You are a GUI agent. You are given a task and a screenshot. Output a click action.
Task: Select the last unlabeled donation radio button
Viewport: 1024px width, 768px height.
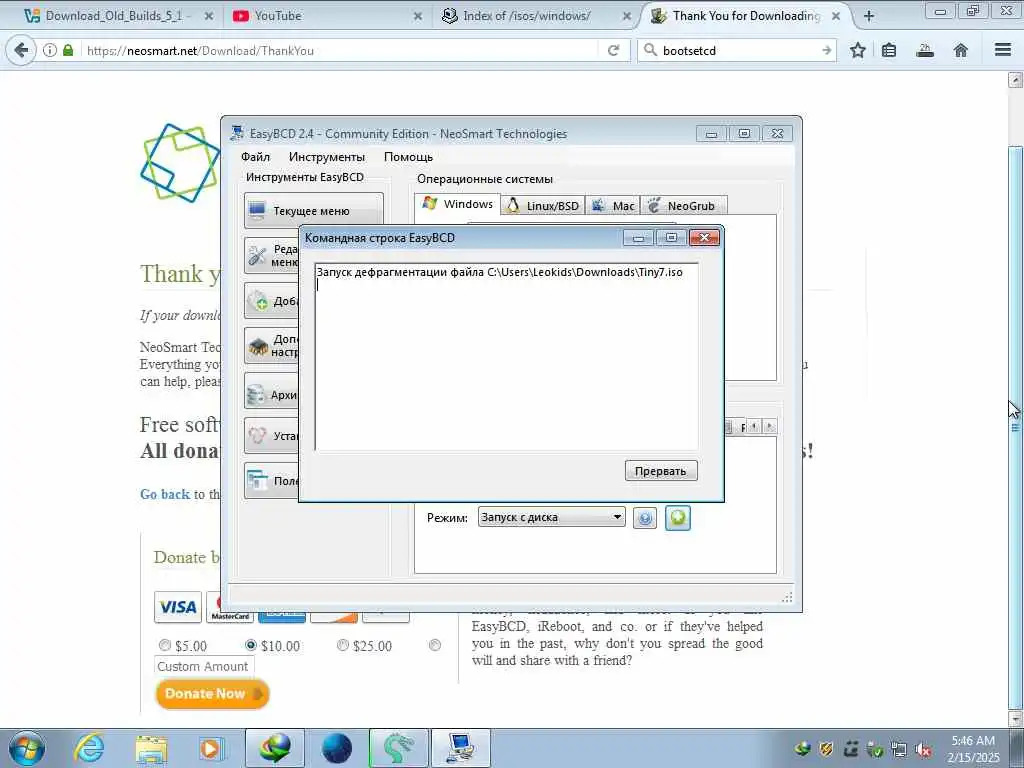click(x=435, y=645)
